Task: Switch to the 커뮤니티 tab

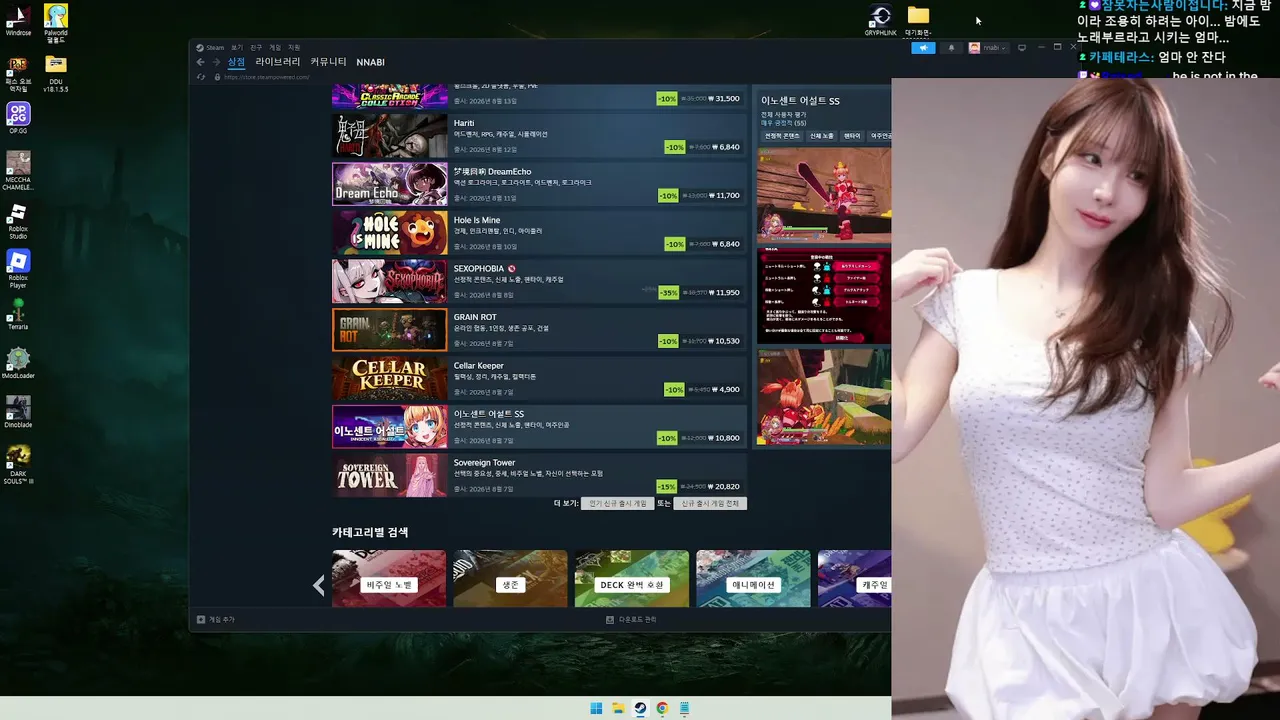Action: pyautogui.click(x=328, y=62)
